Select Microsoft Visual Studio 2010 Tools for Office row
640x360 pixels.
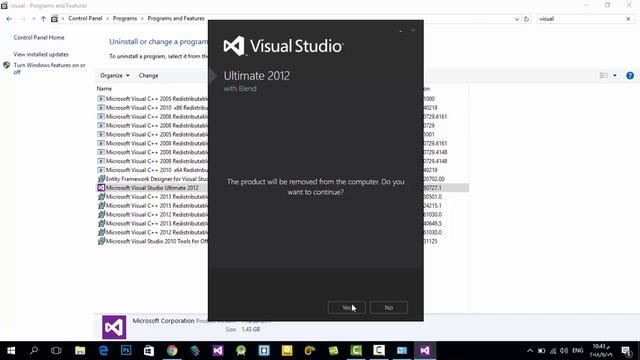282,241
